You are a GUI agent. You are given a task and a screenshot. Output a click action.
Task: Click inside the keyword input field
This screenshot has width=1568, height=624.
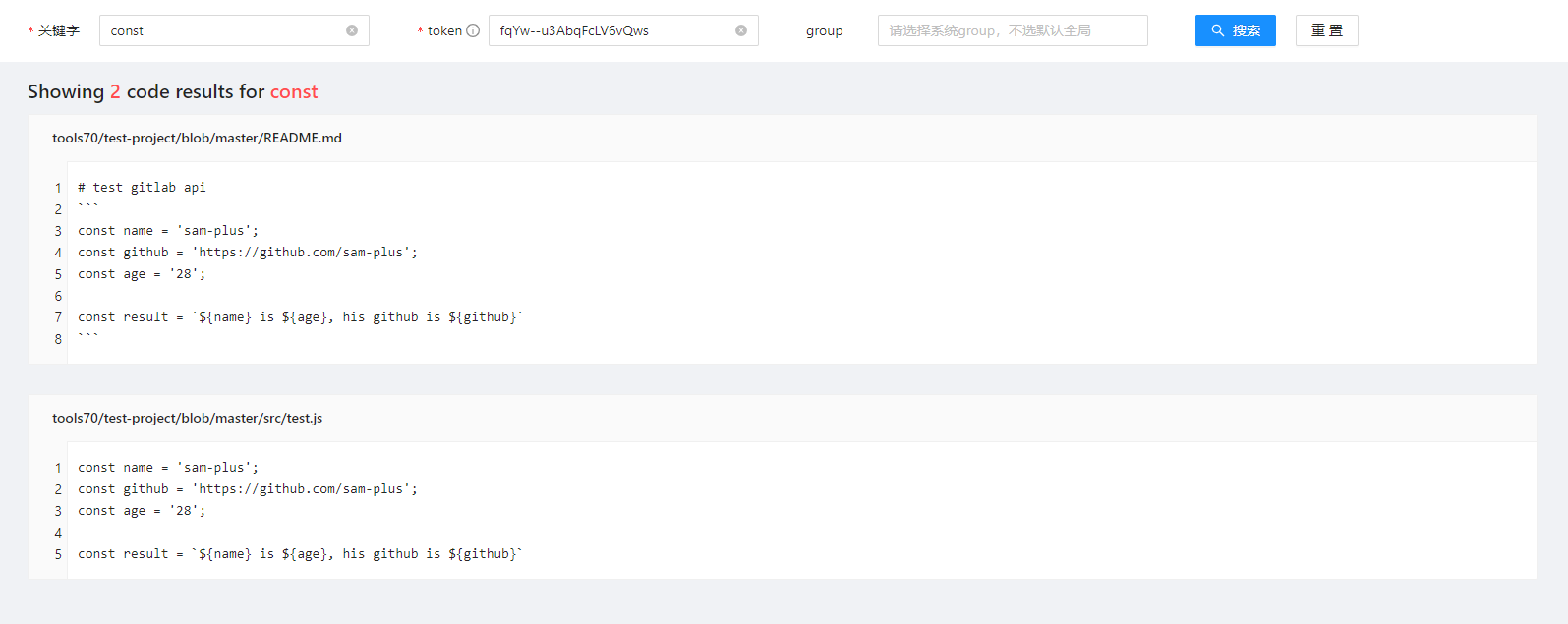[x=234, y=30]
